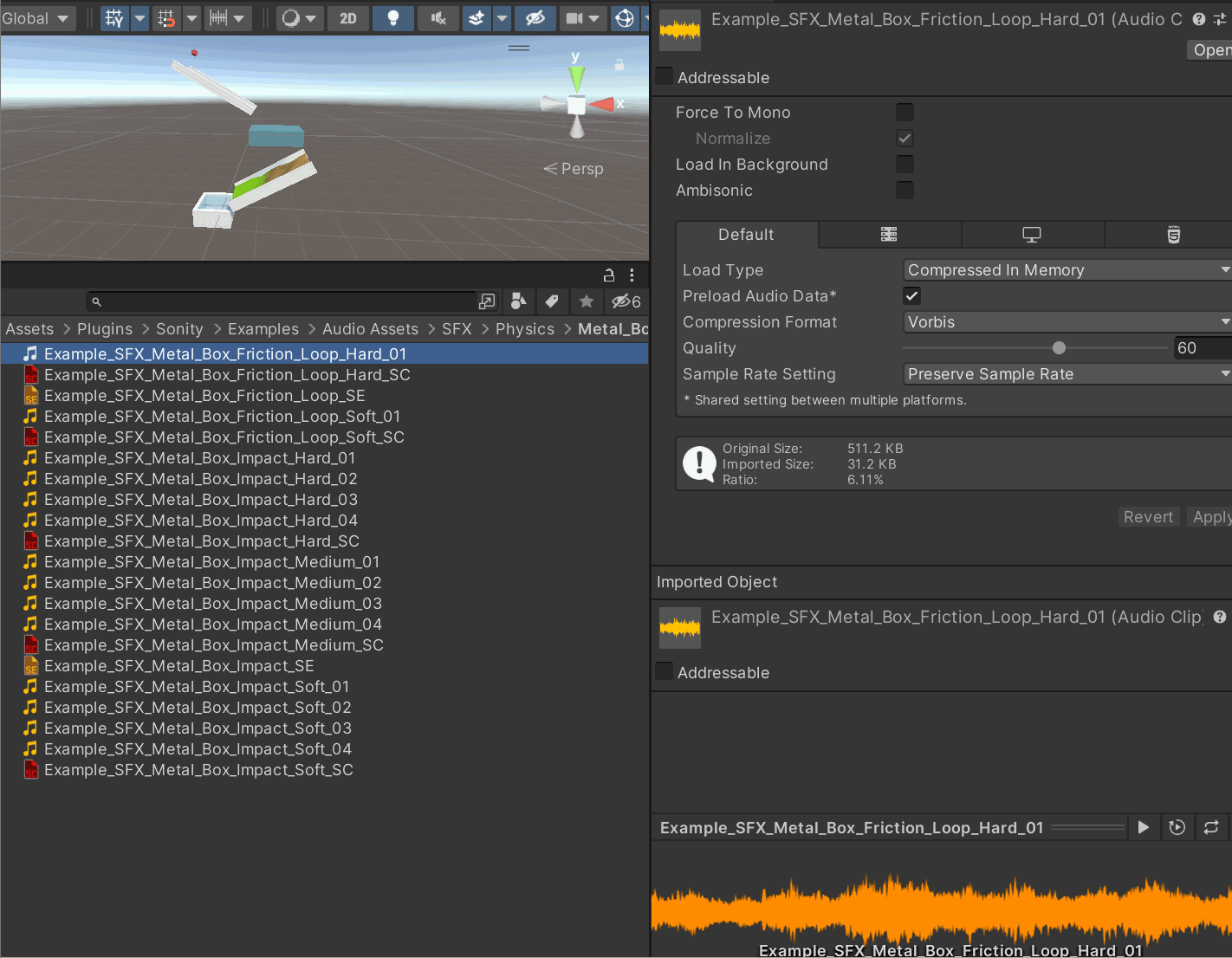Lock the Project panel with the padlock icon
This screenshot has height=958, width=1232.
608,275
